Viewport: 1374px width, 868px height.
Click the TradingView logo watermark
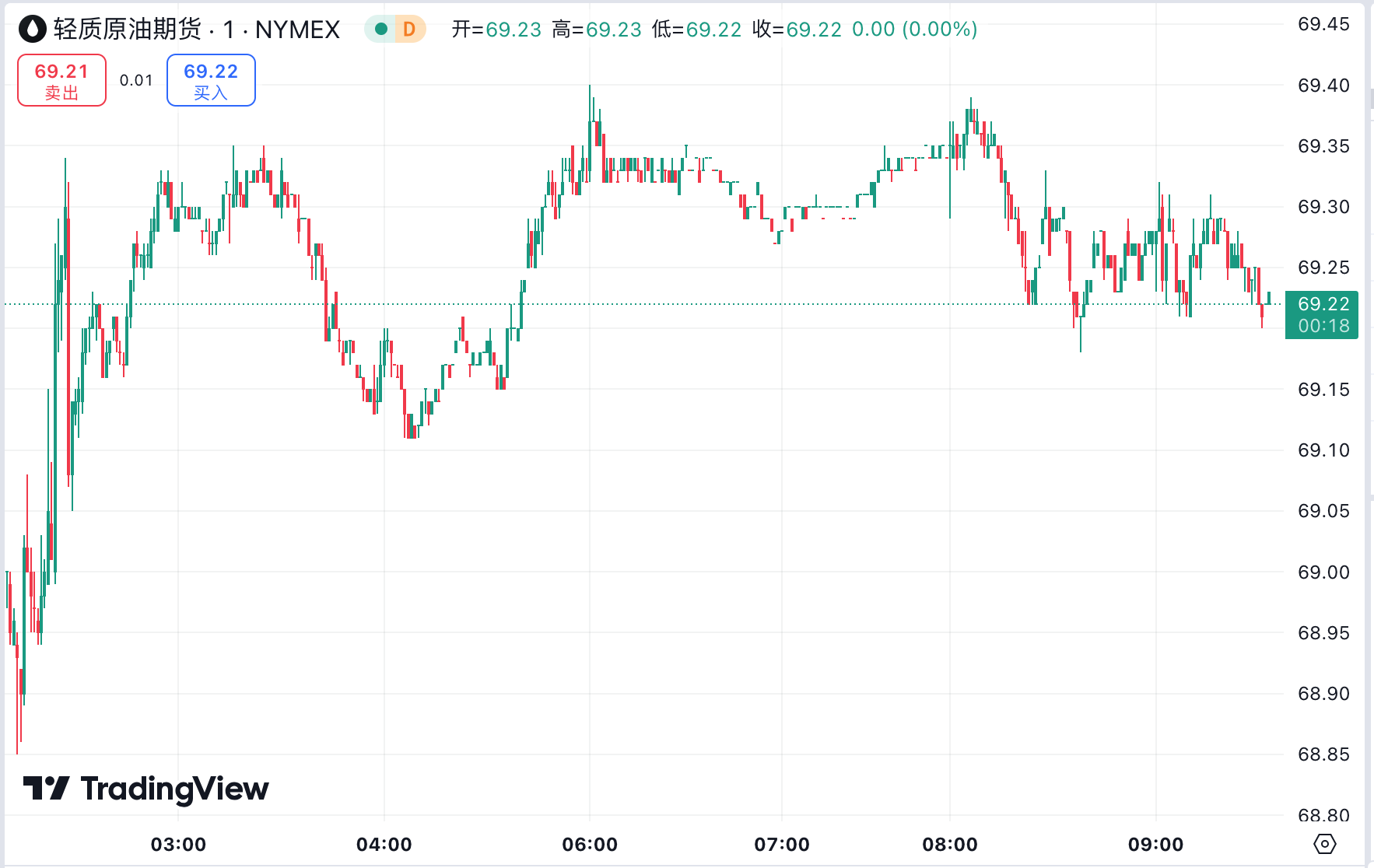(x=144, y=789)
